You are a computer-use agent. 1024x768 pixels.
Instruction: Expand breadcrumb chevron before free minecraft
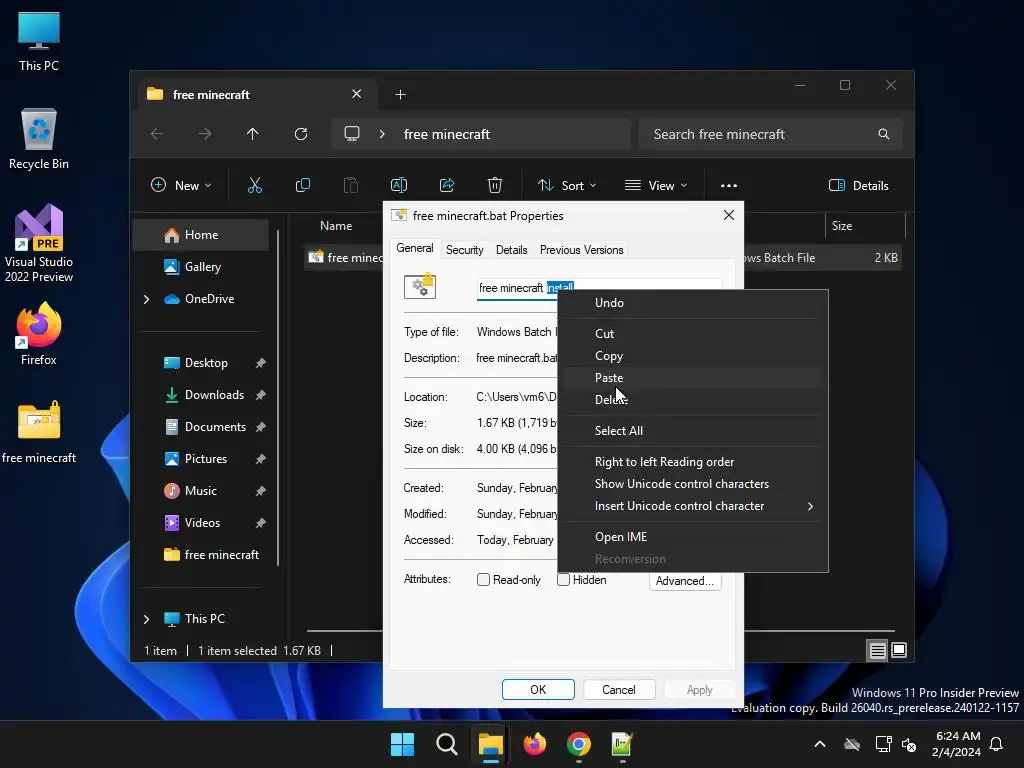tap(382, 134)
